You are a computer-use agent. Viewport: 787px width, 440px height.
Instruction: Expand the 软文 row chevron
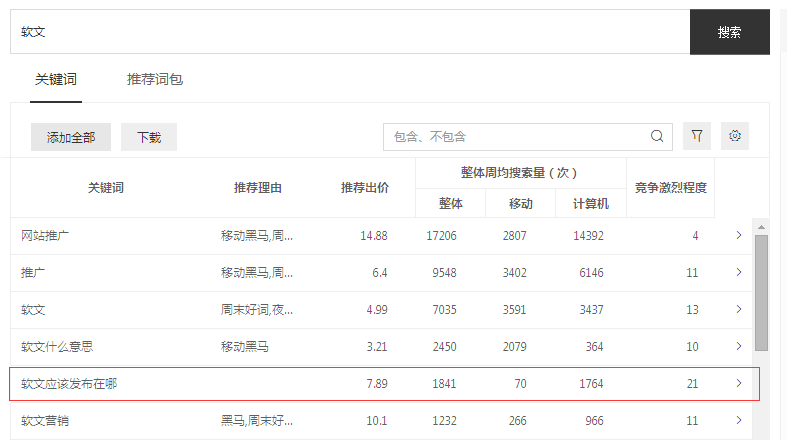[x=738, y=310]
